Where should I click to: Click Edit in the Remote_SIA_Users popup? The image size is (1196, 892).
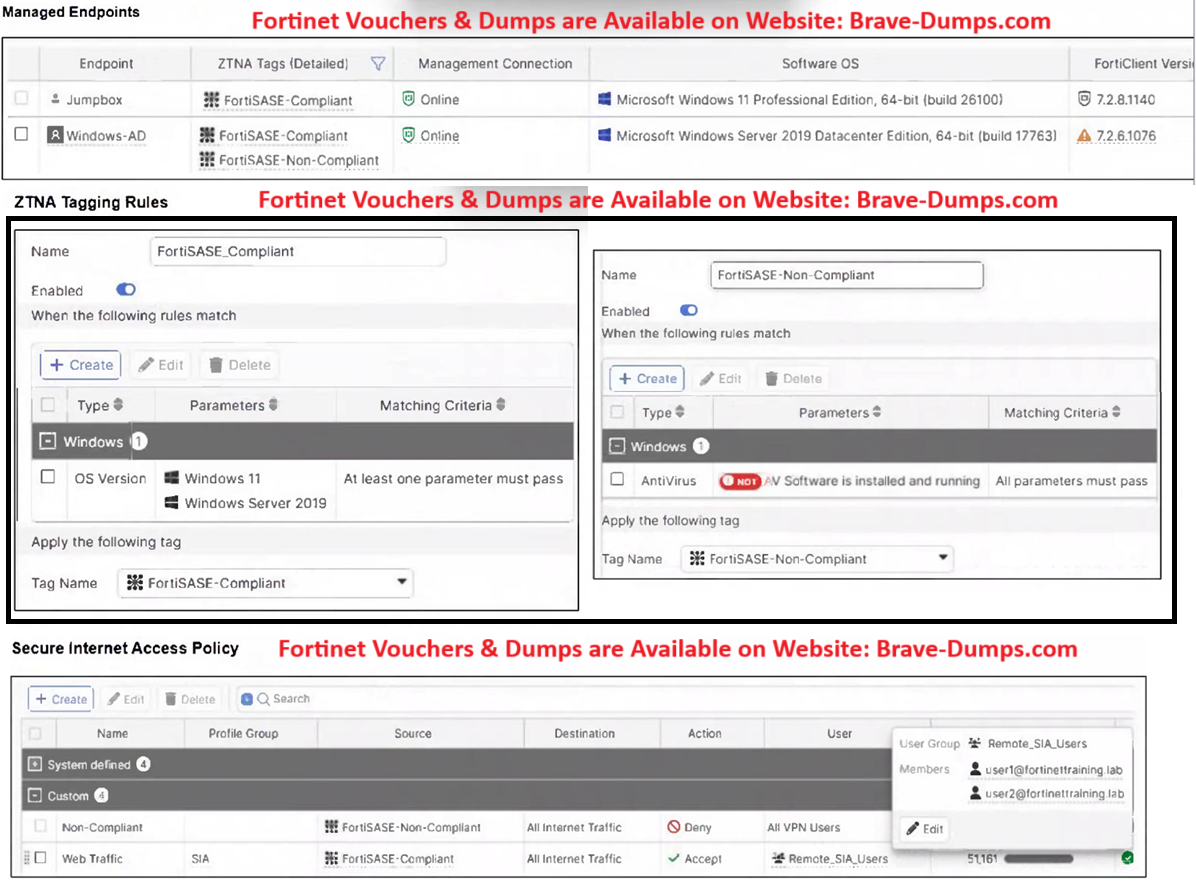click(x=925, y=829)
